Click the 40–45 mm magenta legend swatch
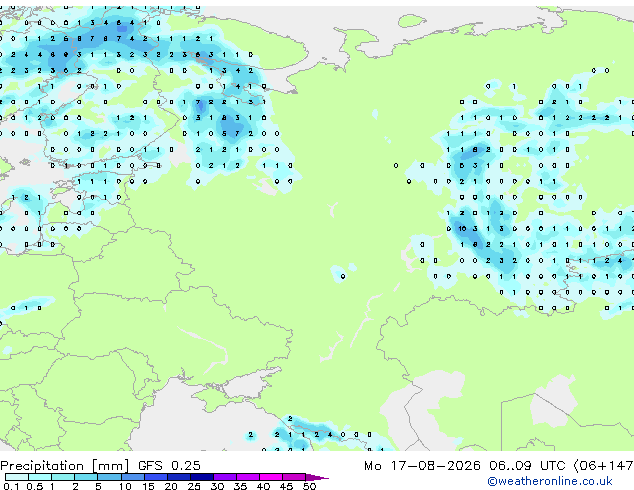634x490 pixels. tap(271, 477)
